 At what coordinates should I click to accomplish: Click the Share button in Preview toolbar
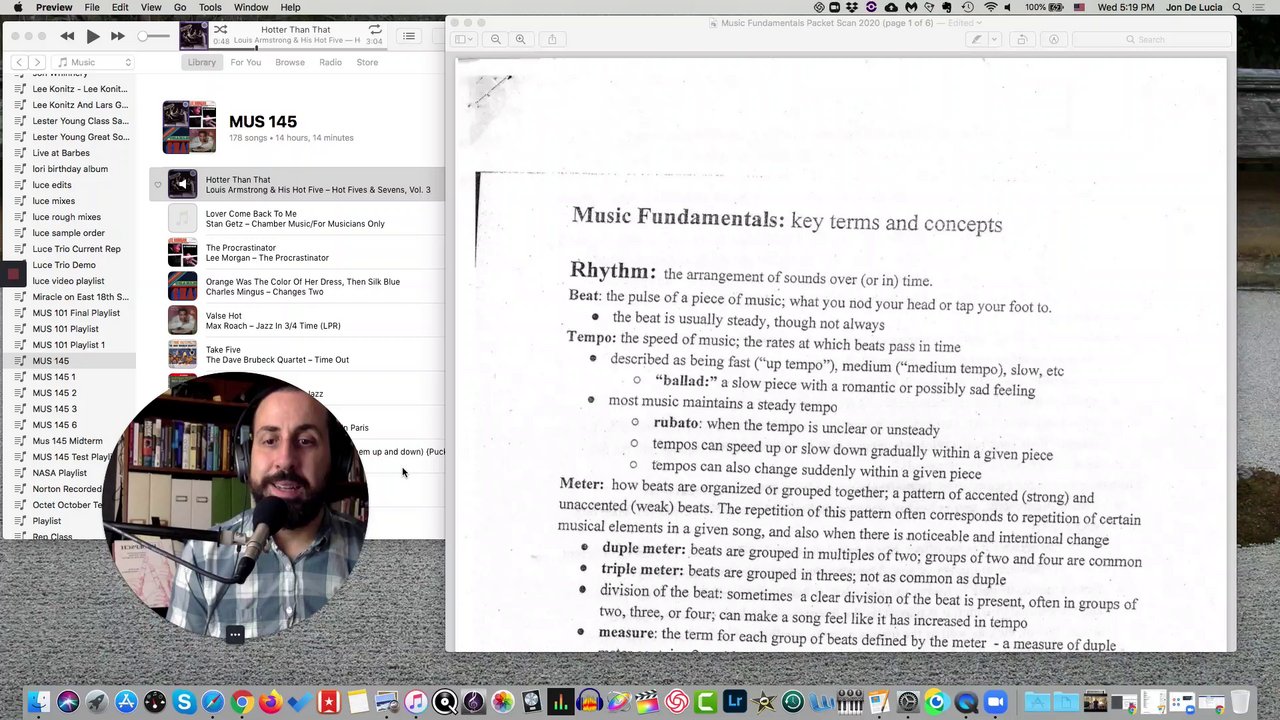pyautogui.click(x=552, y=39)
